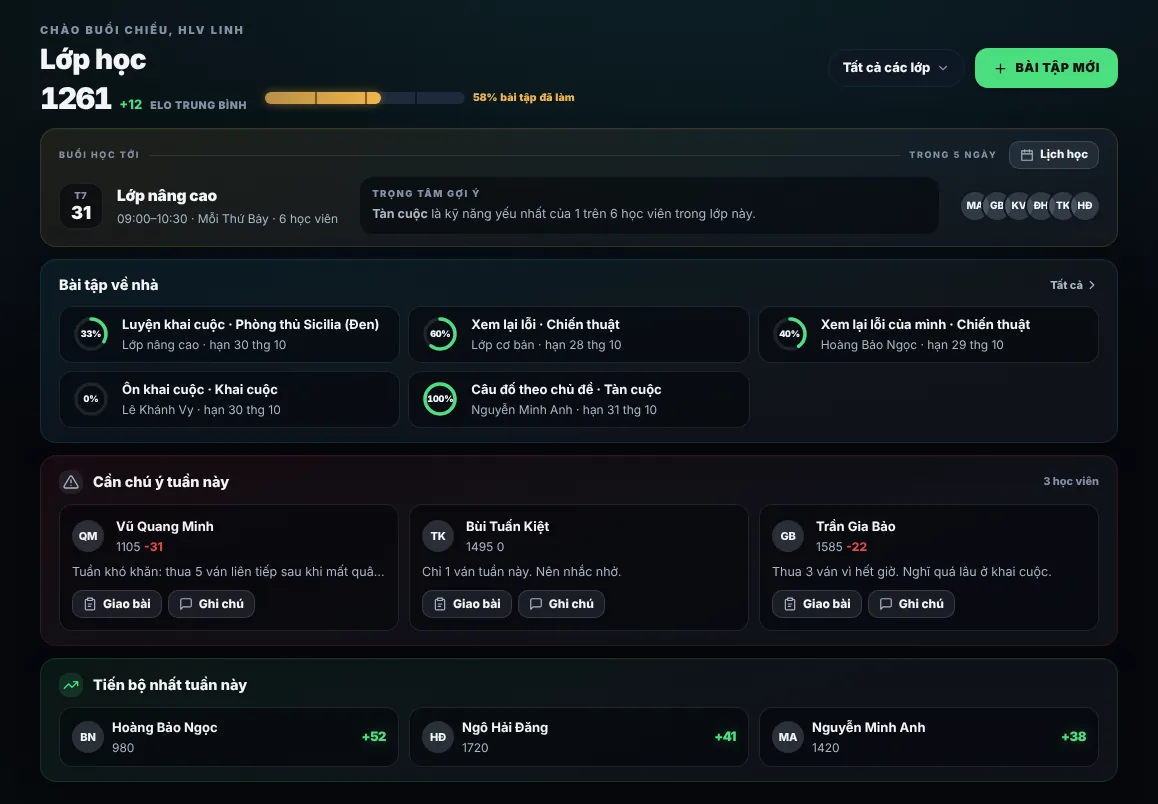Click the "-22" ELO change for Trần Gia Bảo

857,547
